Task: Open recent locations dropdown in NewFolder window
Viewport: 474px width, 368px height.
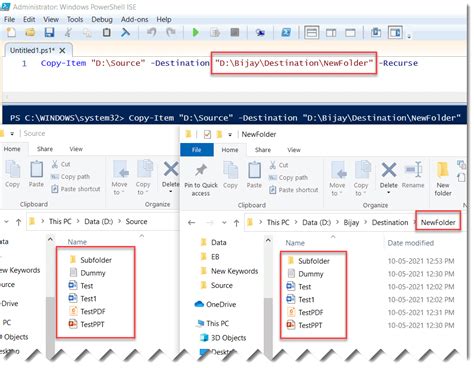Action: (224, 223)
